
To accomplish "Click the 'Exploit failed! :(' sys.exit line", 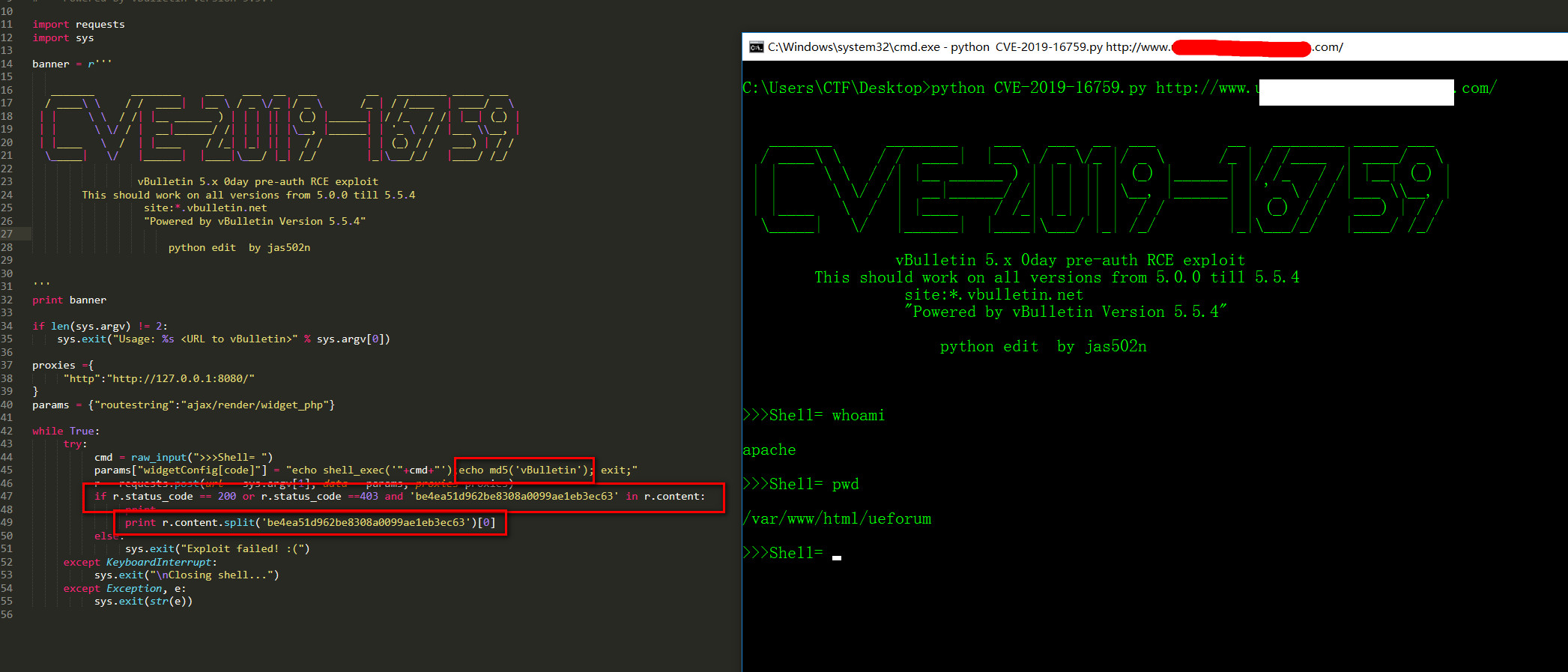I will pyautogui.click(x=217, y=549).
